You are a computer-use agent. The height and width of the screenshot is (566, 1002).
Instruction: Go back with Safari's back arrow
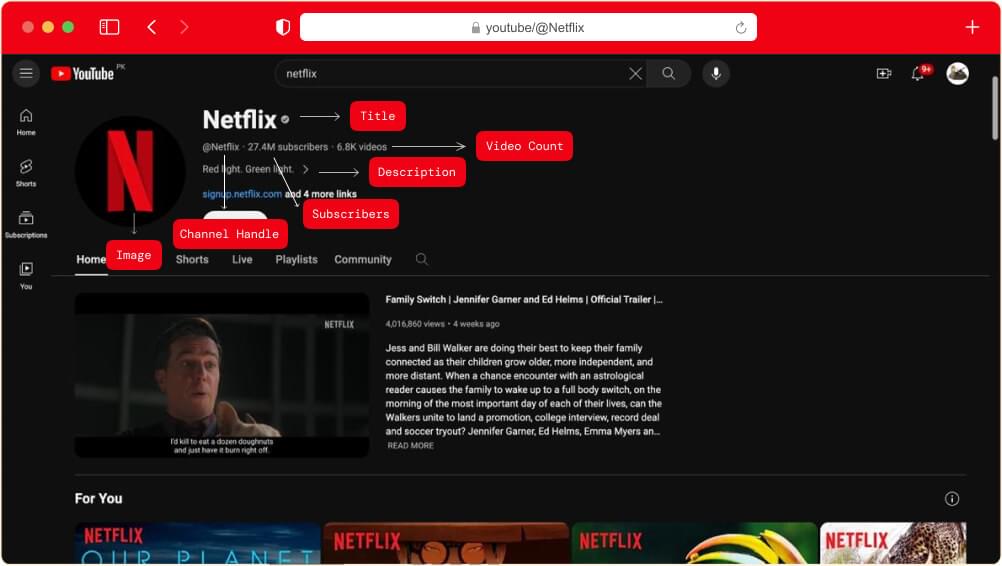click(x=151, y=27)
